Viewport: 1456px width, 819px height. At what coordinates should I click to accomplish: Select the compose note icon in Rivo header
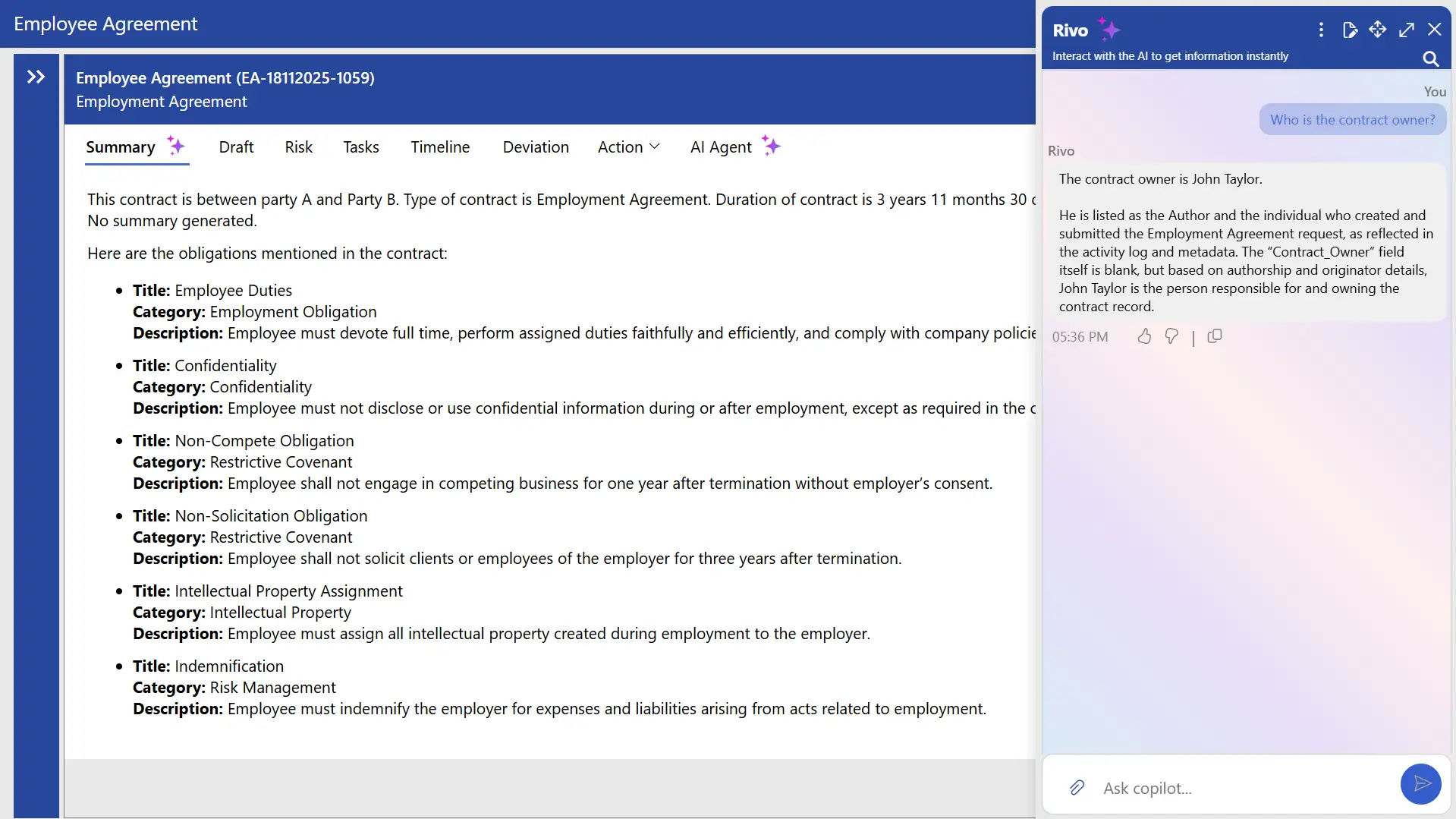(1351, 30)
